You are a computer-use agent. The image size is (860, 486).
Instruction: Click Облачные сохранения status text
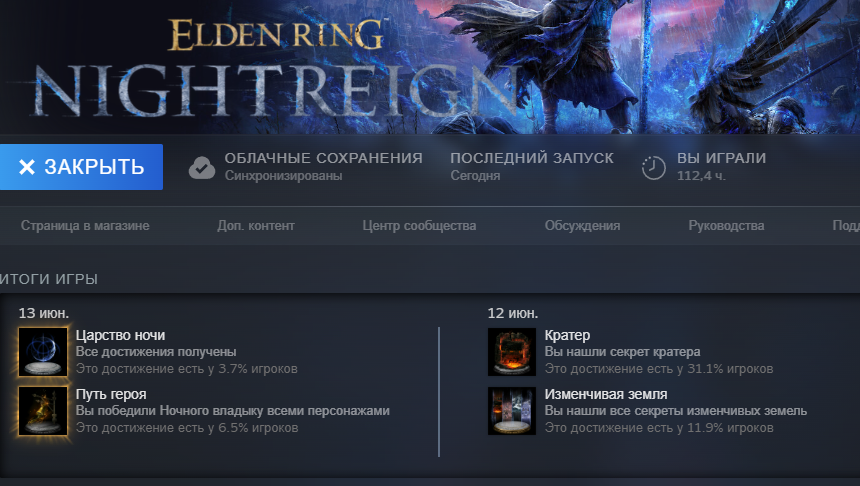click(x=324, y=167)
